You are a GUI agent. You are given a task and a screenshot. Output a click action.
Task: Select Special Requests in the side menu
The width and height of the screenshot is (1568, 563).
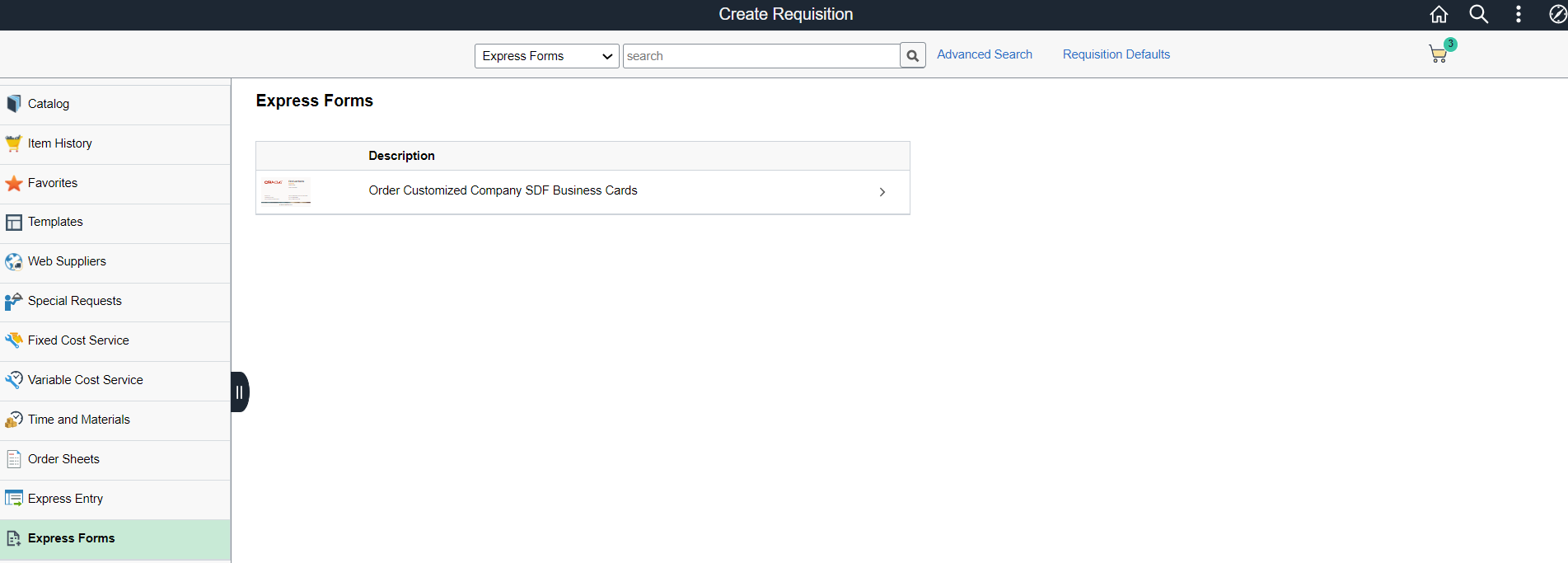[x=115, y=302]
